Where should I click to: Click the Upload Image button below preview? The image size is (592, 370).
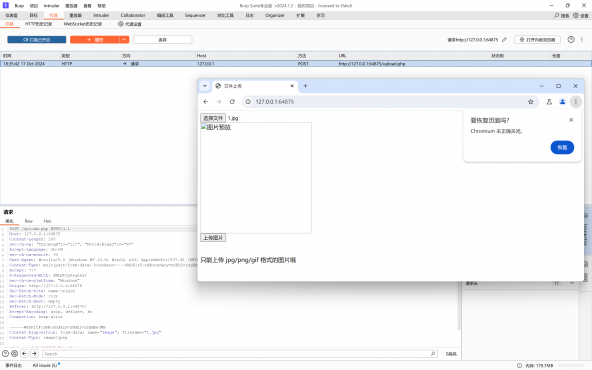pos(213,237)
